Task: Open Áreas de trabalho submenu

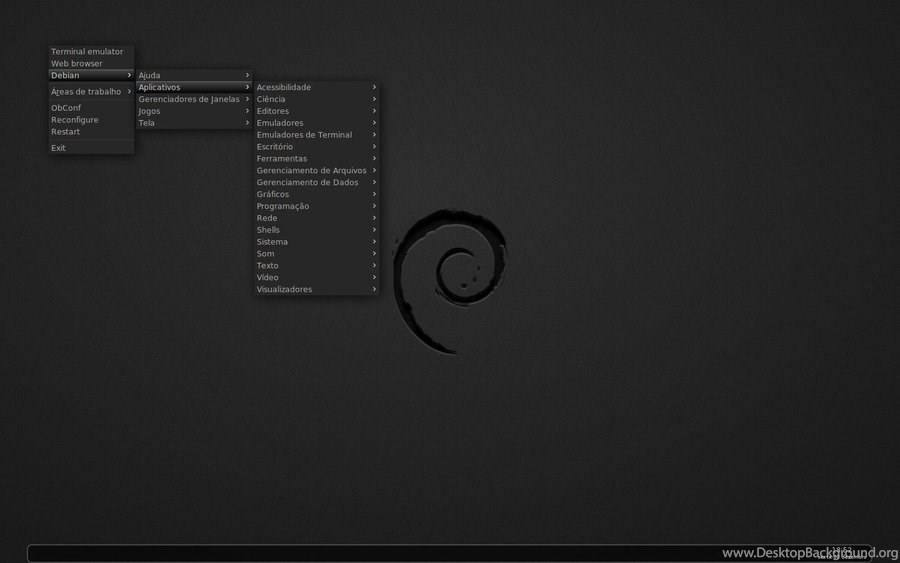Action: pyautogui.click(x=91, y=92)
